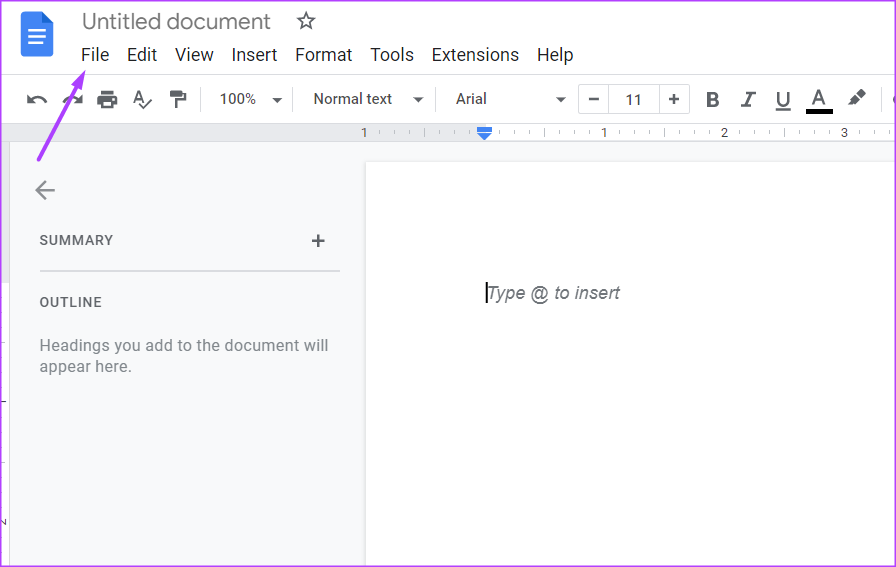Add a summary with plus icon
The image size is (896, 567).
[x=318, y=241]
